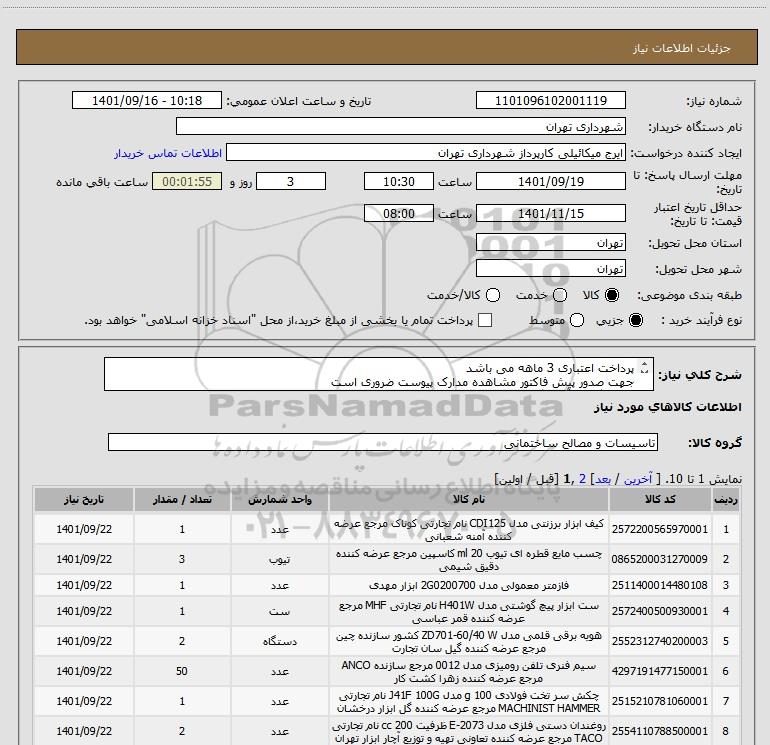Click unit cell ست in row 4
This screenshot has width=770, height=745.
point(279,611)
